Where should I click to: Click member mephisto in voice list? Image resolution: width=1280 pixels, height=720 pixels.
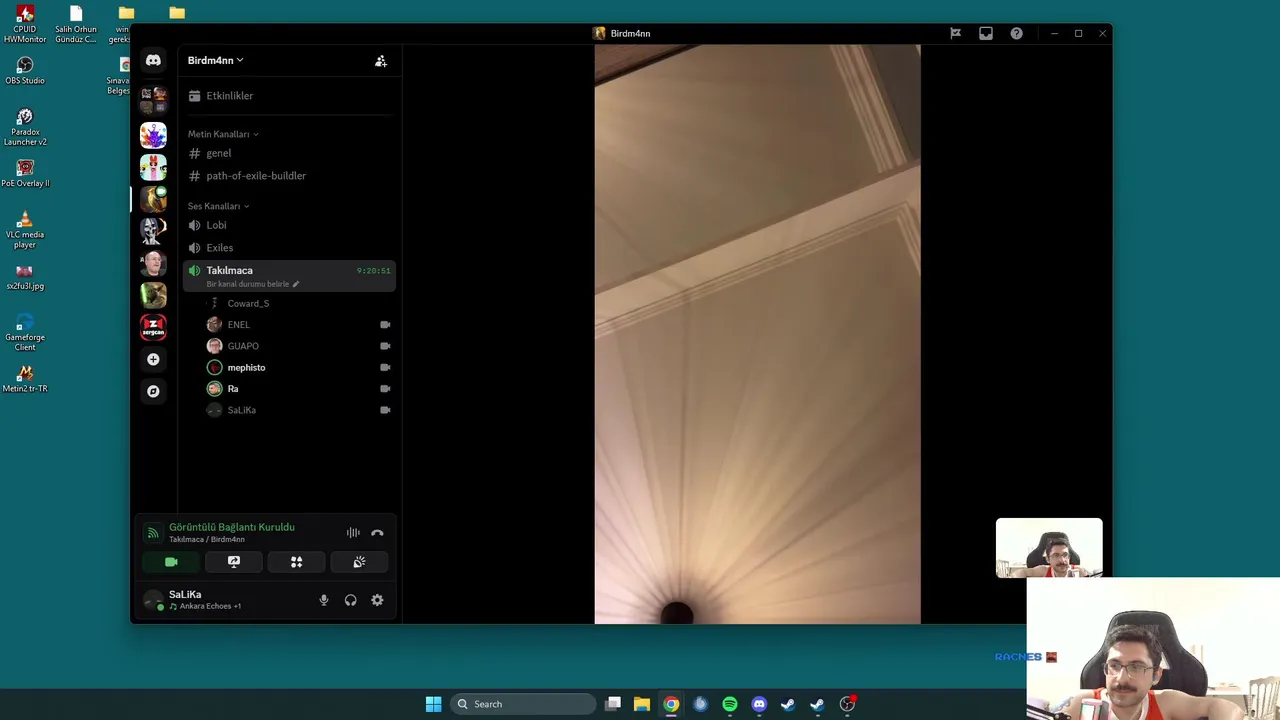[246, 367]
